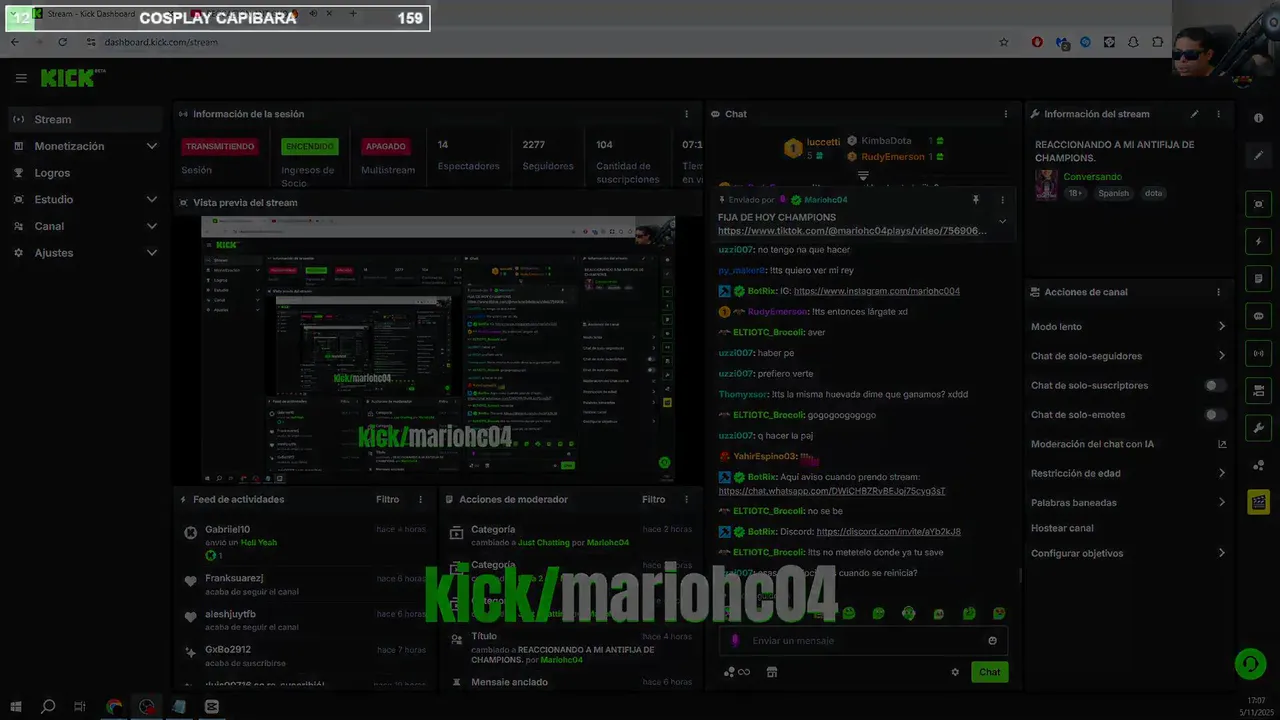
Task: Click the green support headset button
Action: click(1250, 663)
